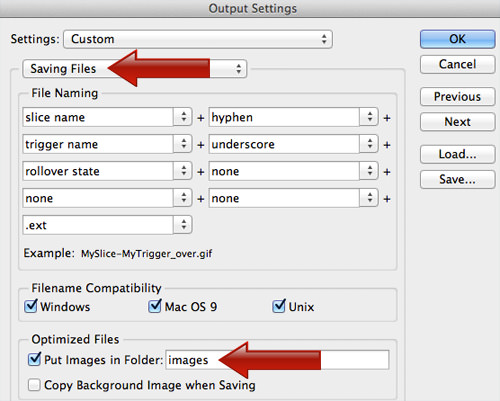Open the underscore naming dropdown
Screen dimensions: 500x401
pos(293,144)
